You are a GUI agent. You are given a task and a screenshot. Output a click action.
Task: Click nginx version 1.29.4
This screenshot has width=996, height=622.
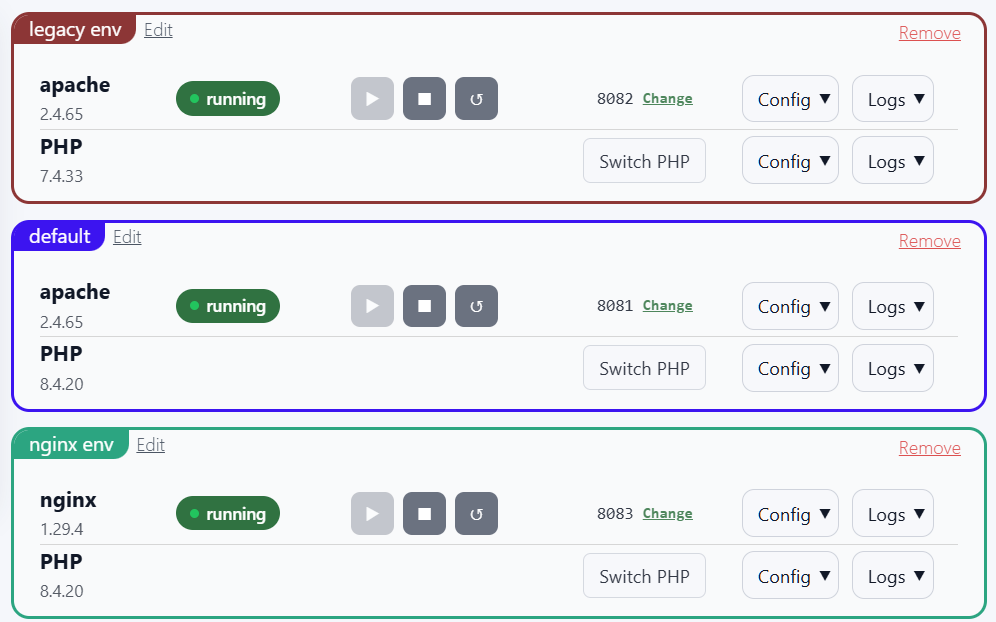pyautogui.click(x=62, y=529)
